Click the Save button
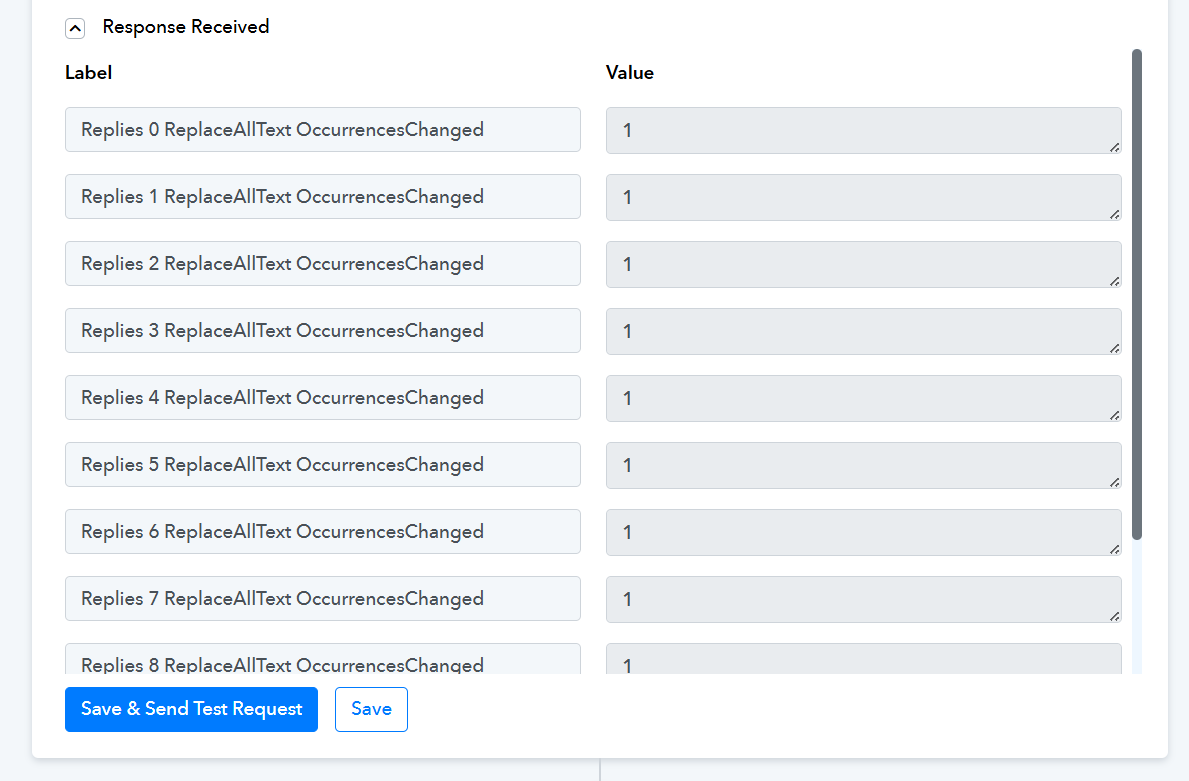The height and width of the screenshot is (781, 1189). (x=372, y=709)
